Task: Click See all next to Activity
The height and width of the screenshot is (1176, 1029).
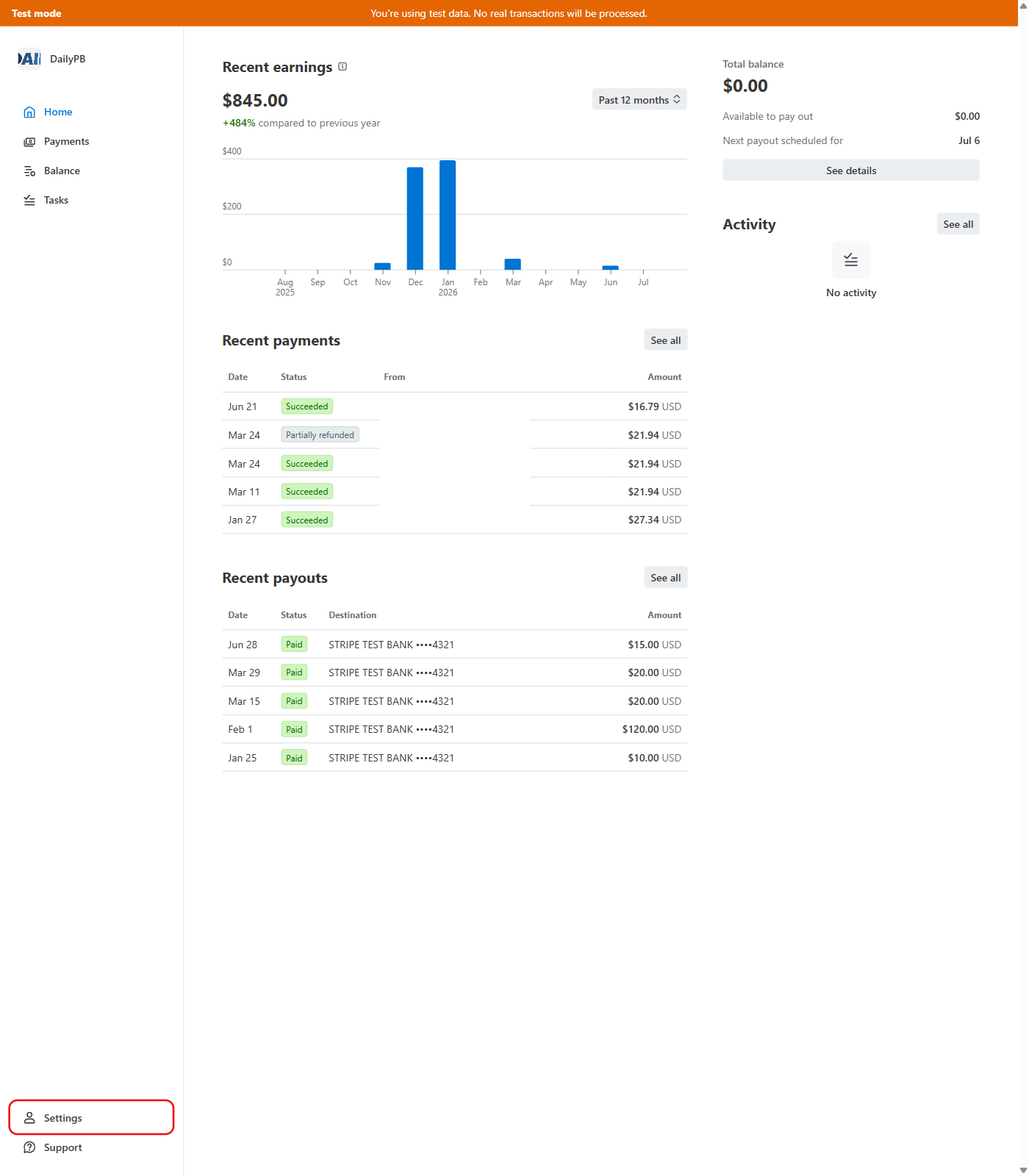Action: coord(958,224)
